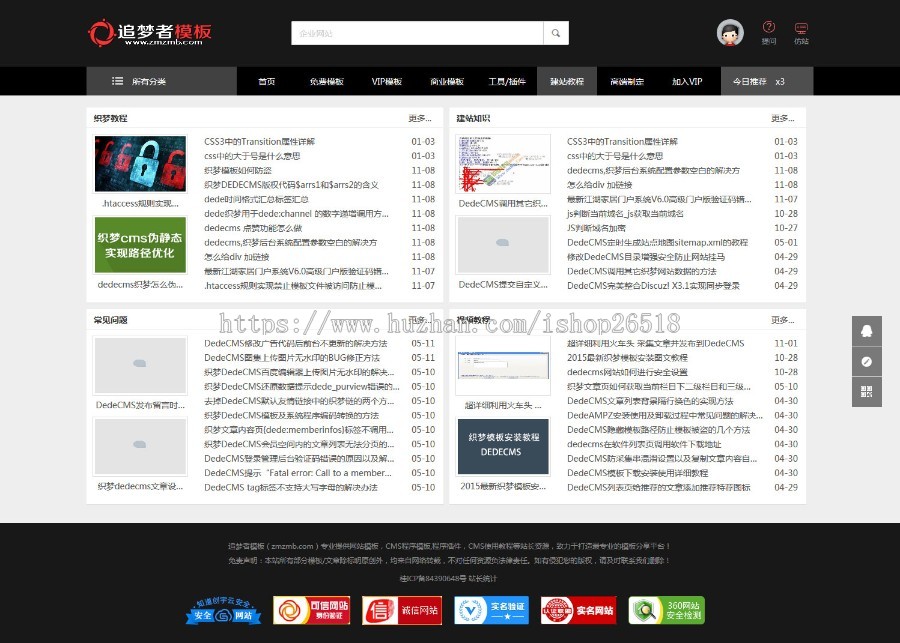Open js判断当前域名 article in 建站知识

point(625,214)
